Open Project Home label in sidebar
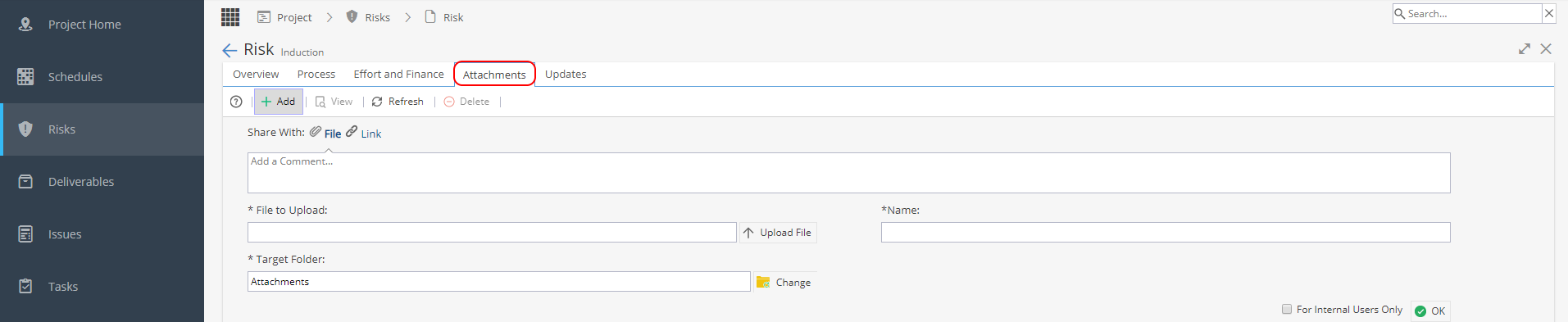This screenshot has width=1568, height=322. 84,25
